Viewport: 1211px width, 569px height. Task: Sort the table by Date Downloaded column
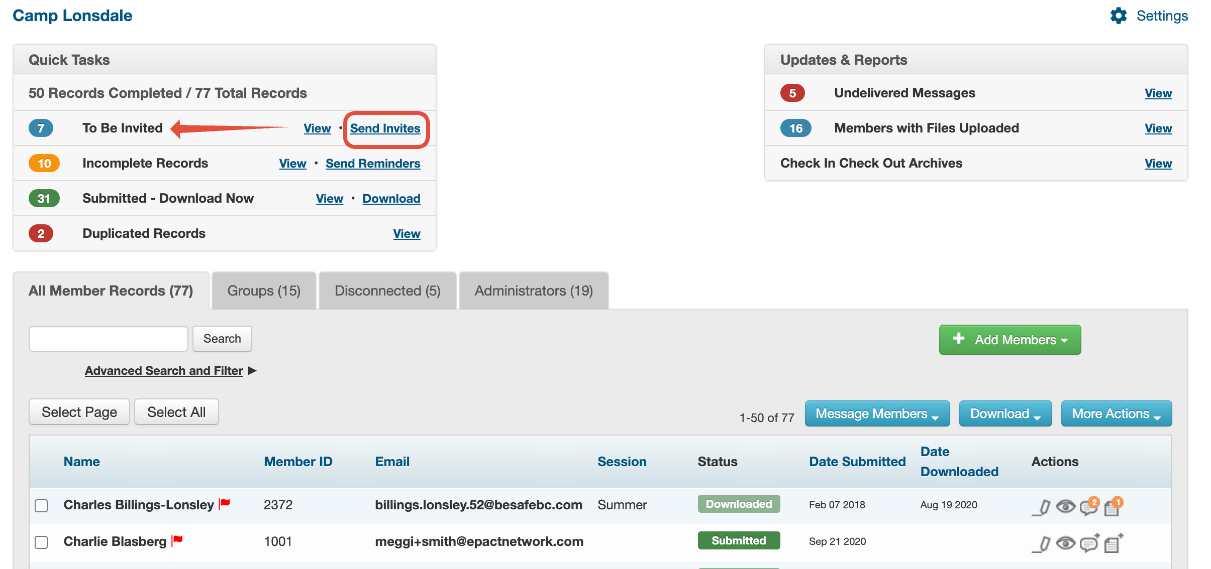click(959, 461)
